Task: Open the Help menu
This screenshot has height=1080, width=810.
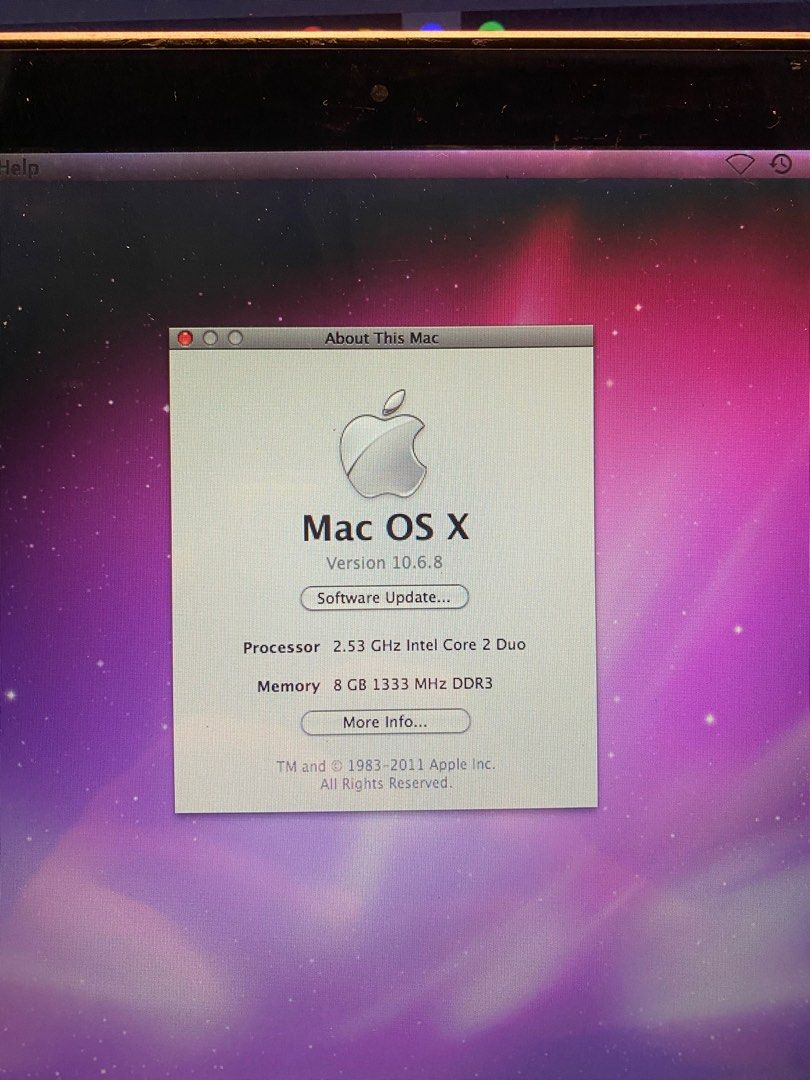Action: [17, 167]
